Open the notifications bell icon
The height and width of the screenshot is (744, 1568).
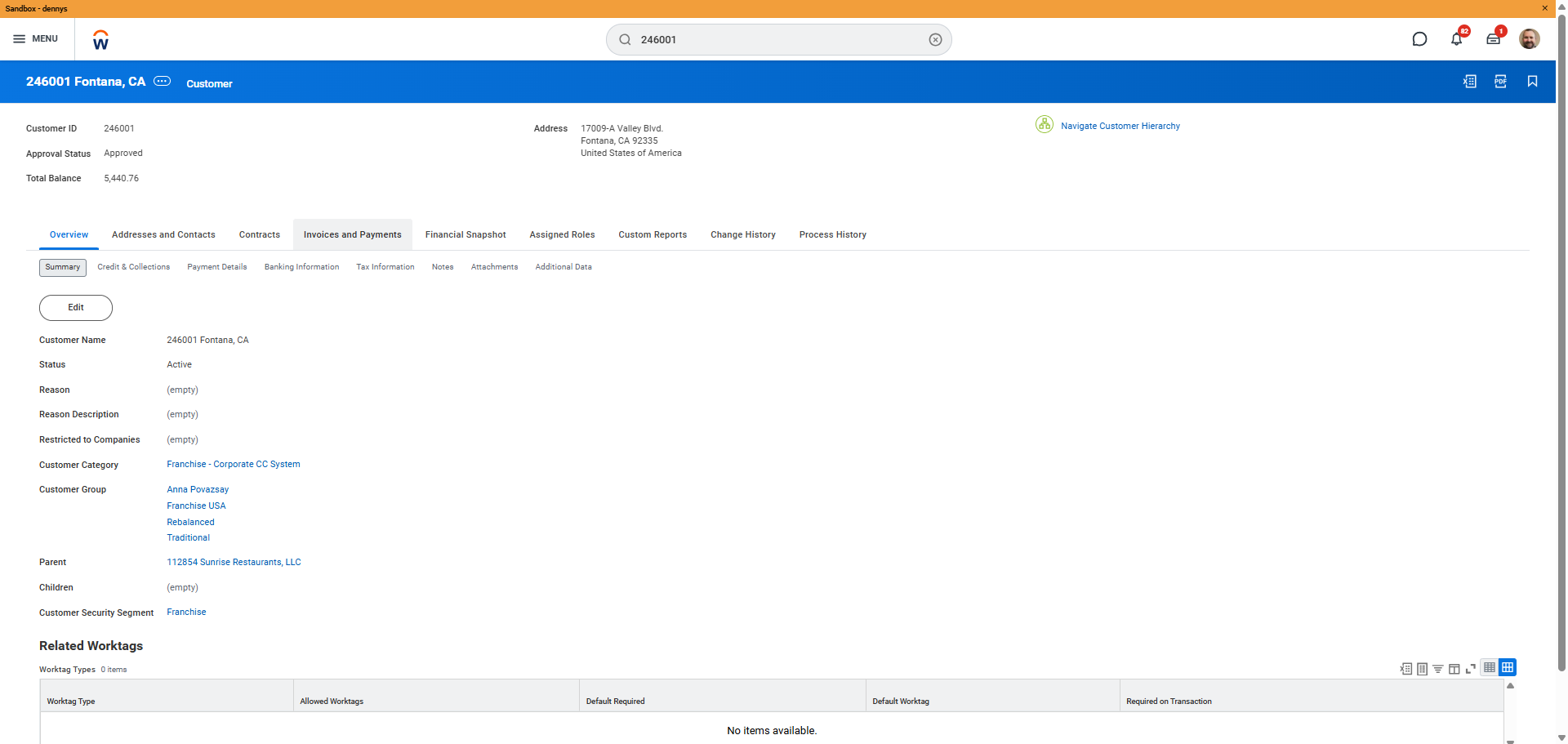[1456, 39]
